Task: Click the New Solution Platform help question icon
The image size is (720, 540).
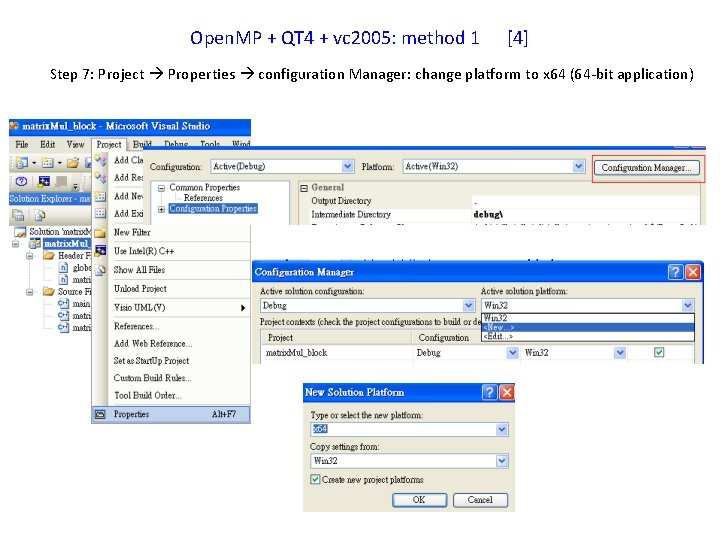Action: coord(489,392)
